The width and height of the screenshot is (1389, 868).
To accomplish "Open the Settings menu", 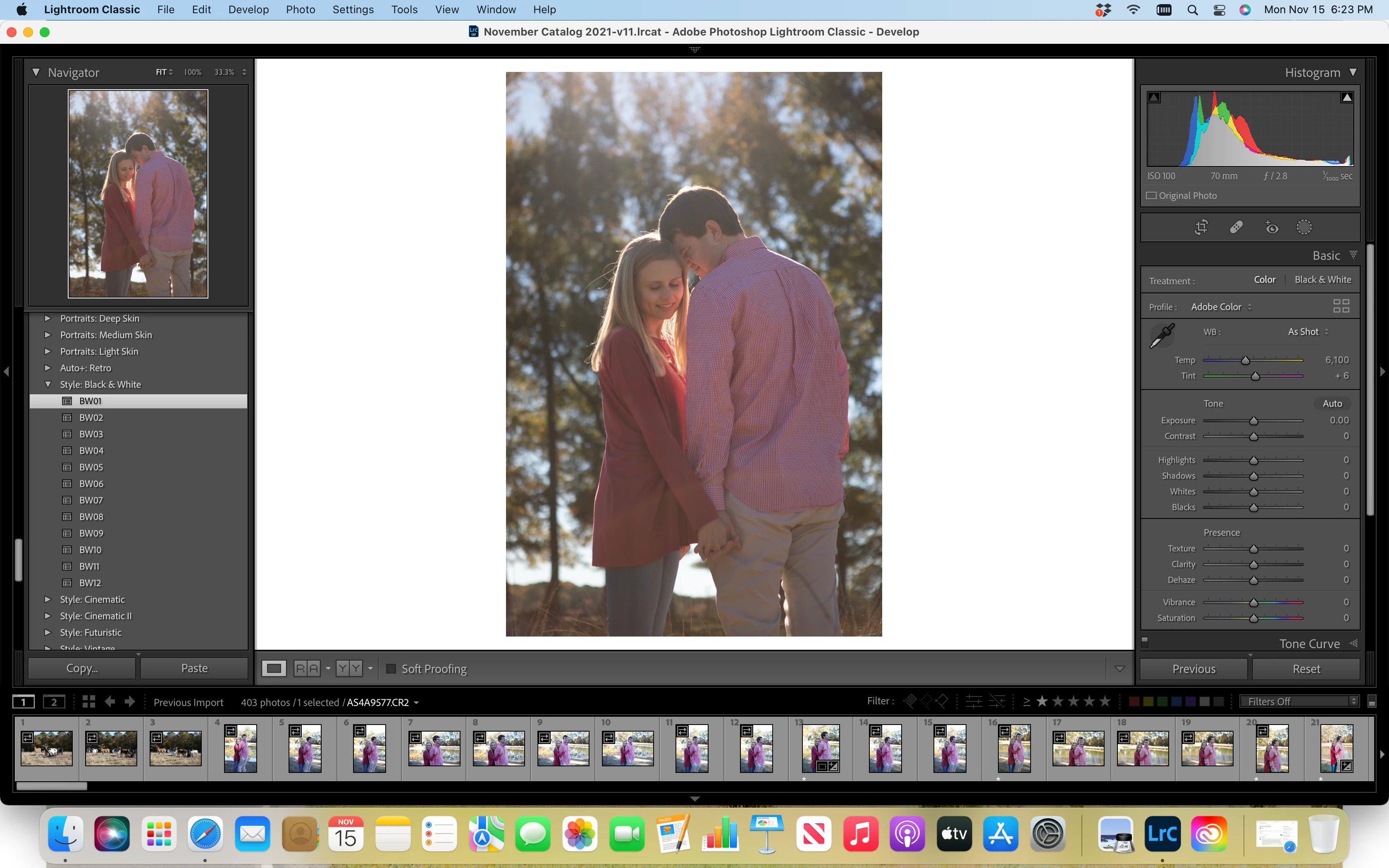I will 352,10.
